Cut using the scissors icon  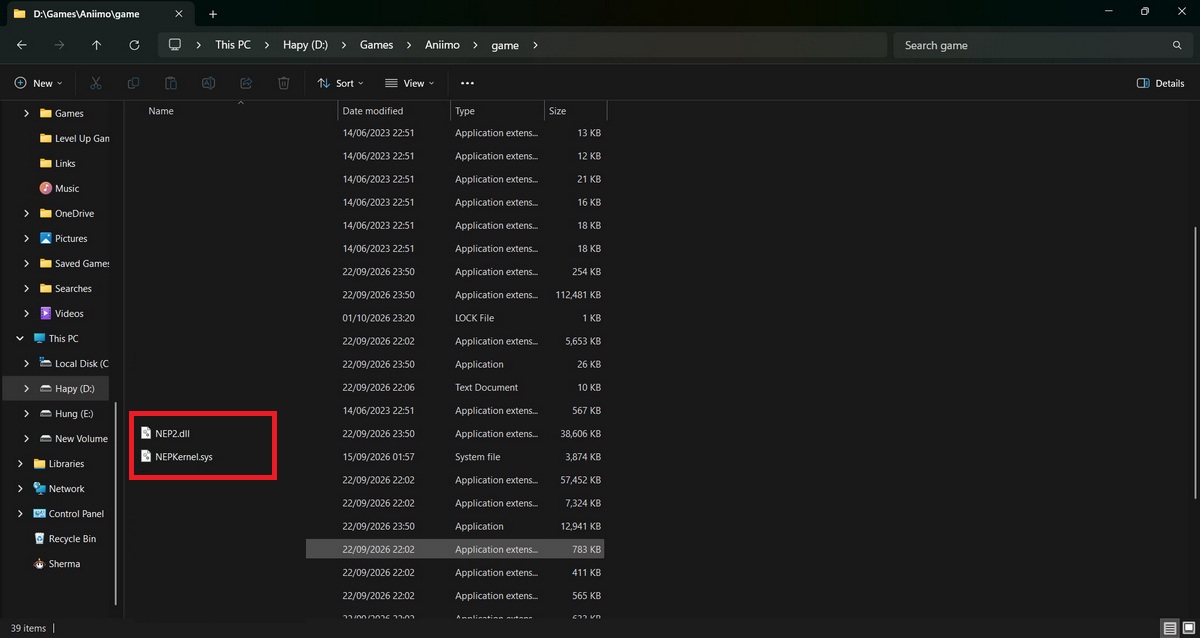click(96, 83)
